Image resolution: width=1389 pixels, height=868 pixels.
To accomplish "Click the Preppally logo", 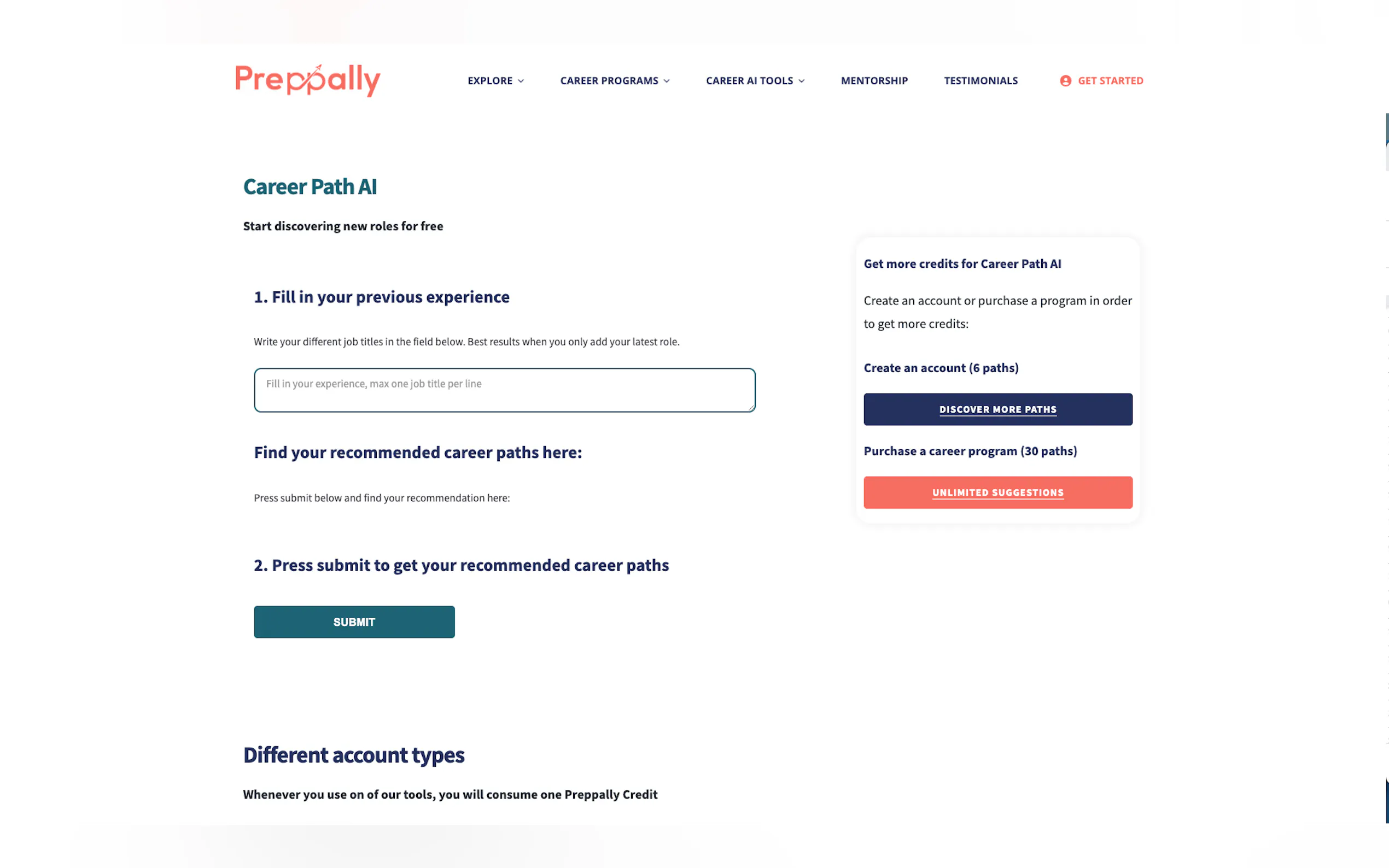I will pos(308,80).
